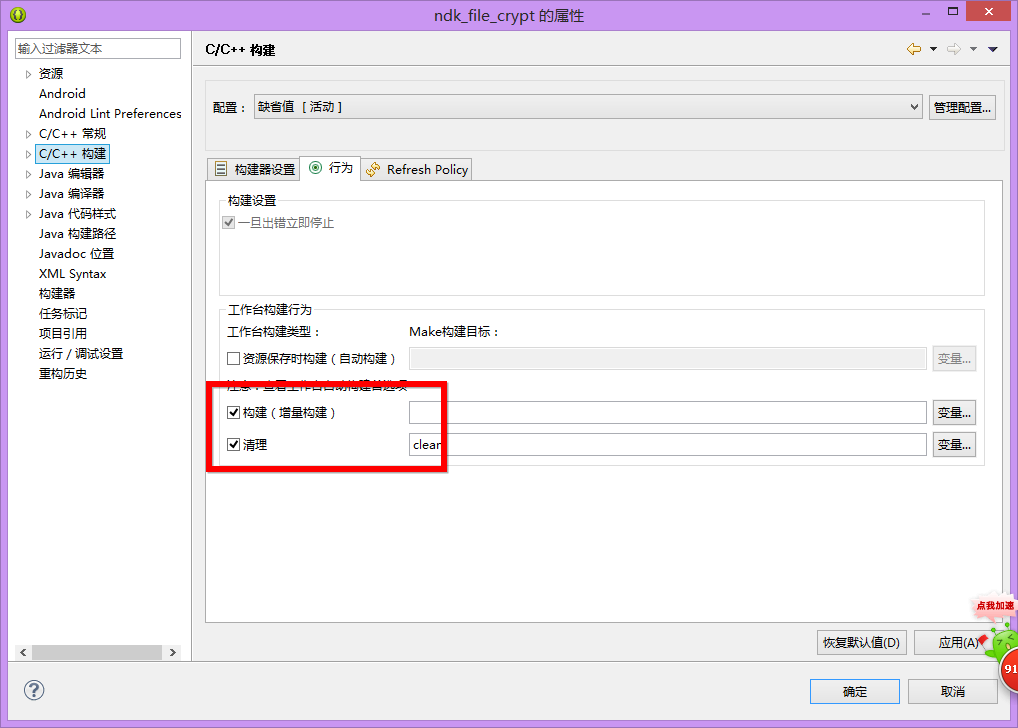The image size is (1018, 728).
Task: Click the sidebar scroll right arrow
Action: 173,652
